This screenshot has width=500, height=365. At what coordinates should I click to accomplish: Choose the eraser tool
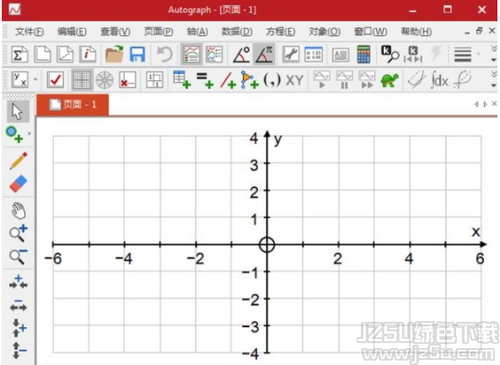pyautogui.click(x=18, y=184)
